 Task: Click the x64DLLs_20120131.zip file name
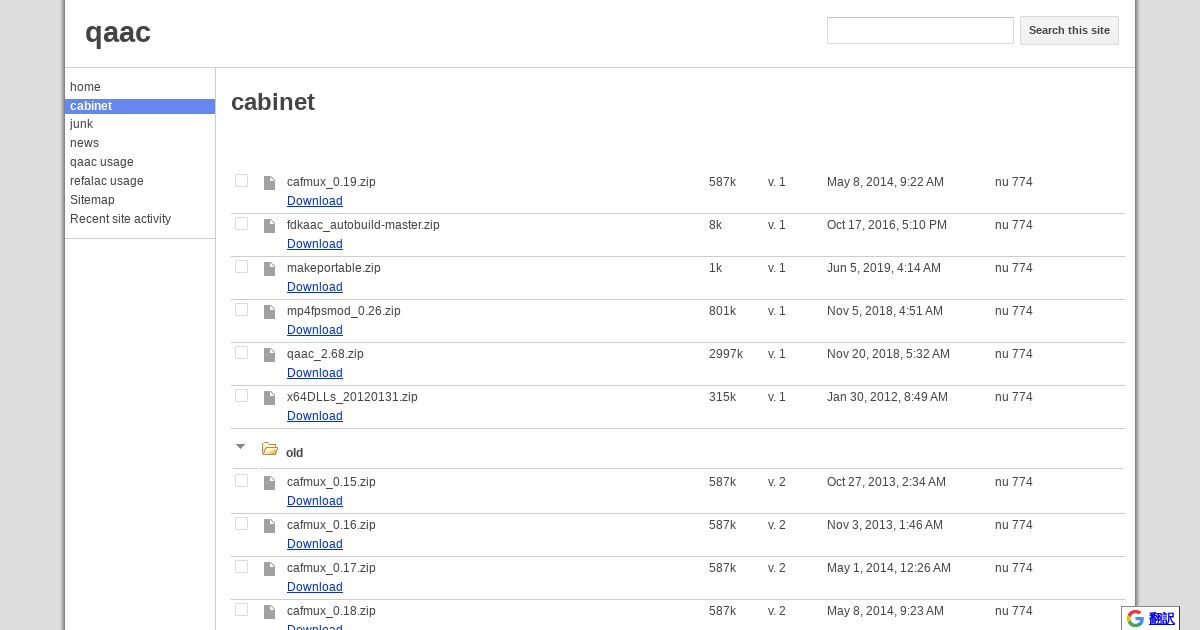click(x=352, y=397)
